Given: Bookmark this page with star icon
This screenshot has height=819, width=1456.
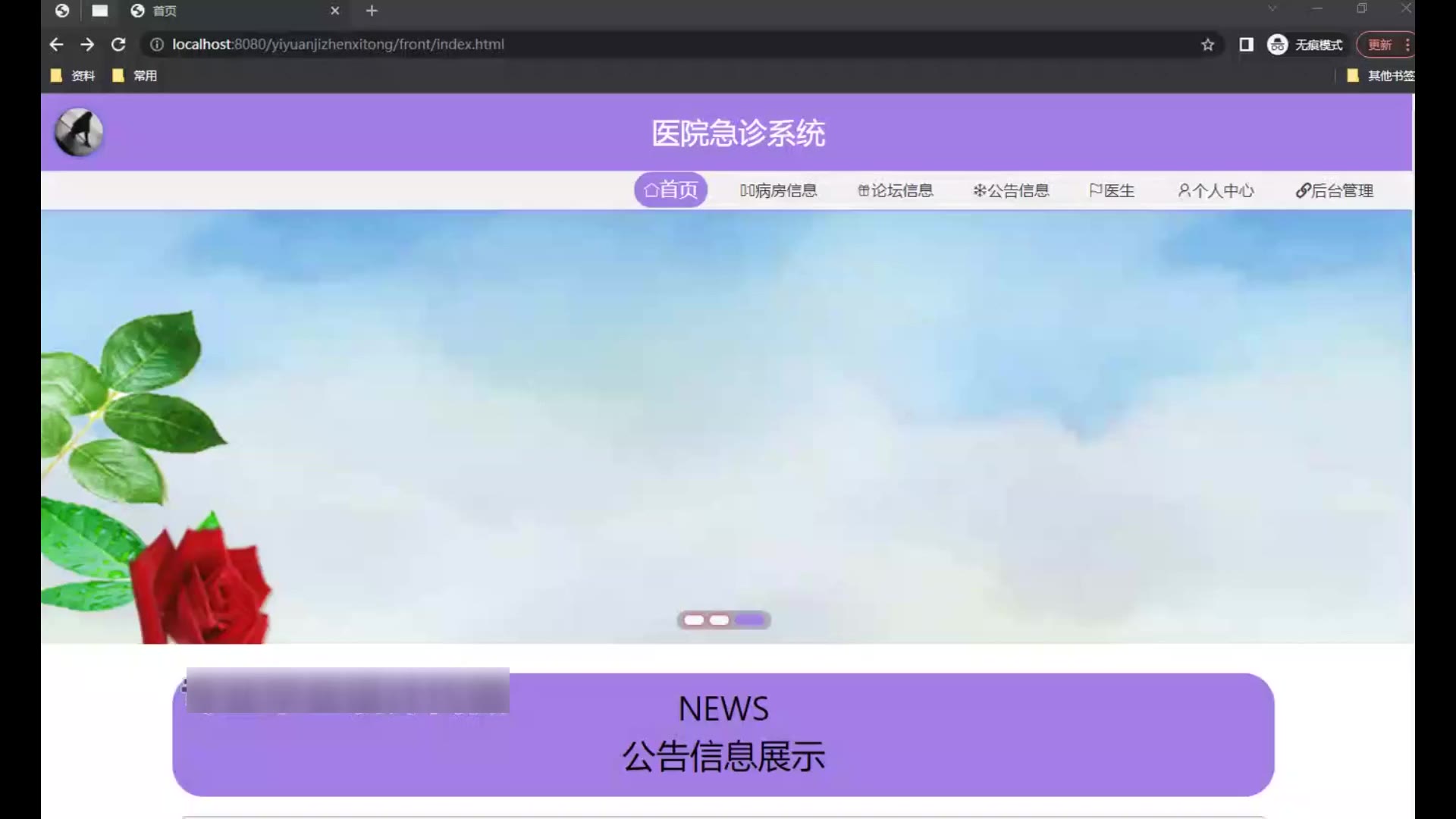Looking at the screenshot, I should (1207, 45).
